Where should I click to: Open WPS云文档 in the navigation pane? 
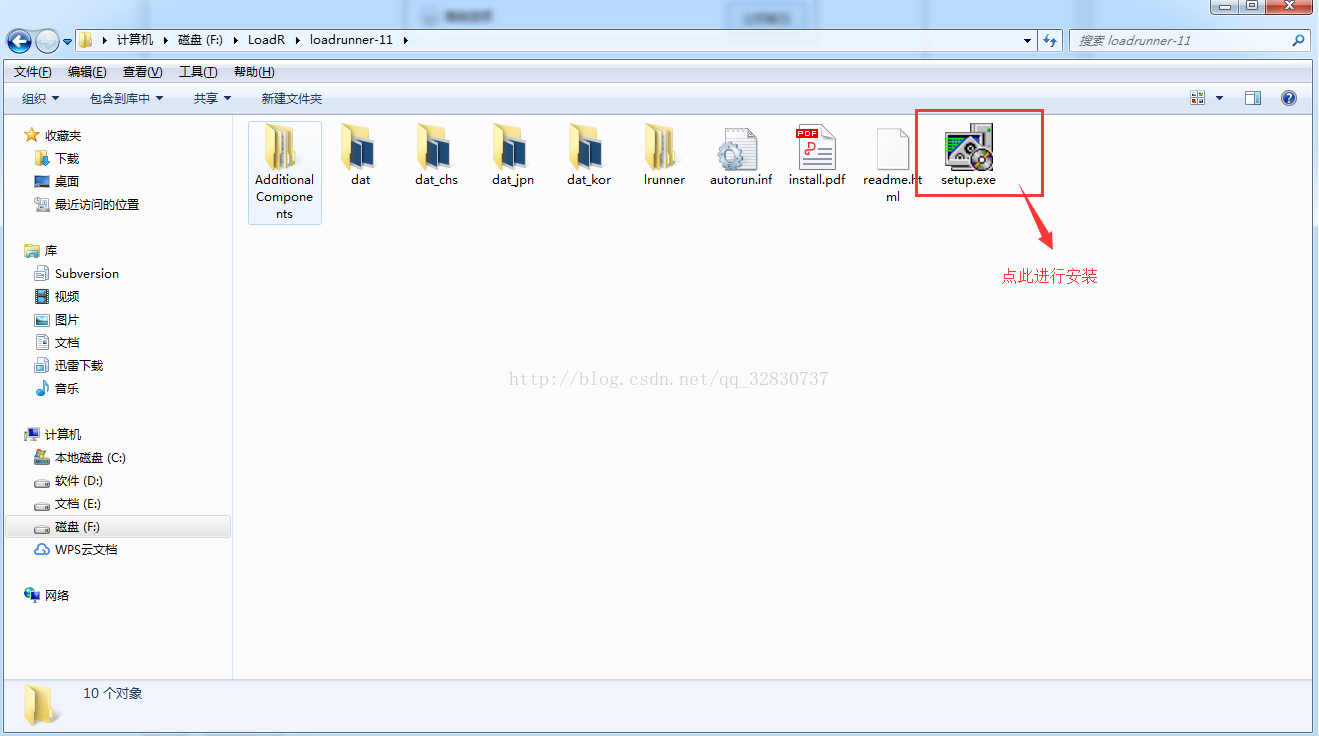click(86, 549)
